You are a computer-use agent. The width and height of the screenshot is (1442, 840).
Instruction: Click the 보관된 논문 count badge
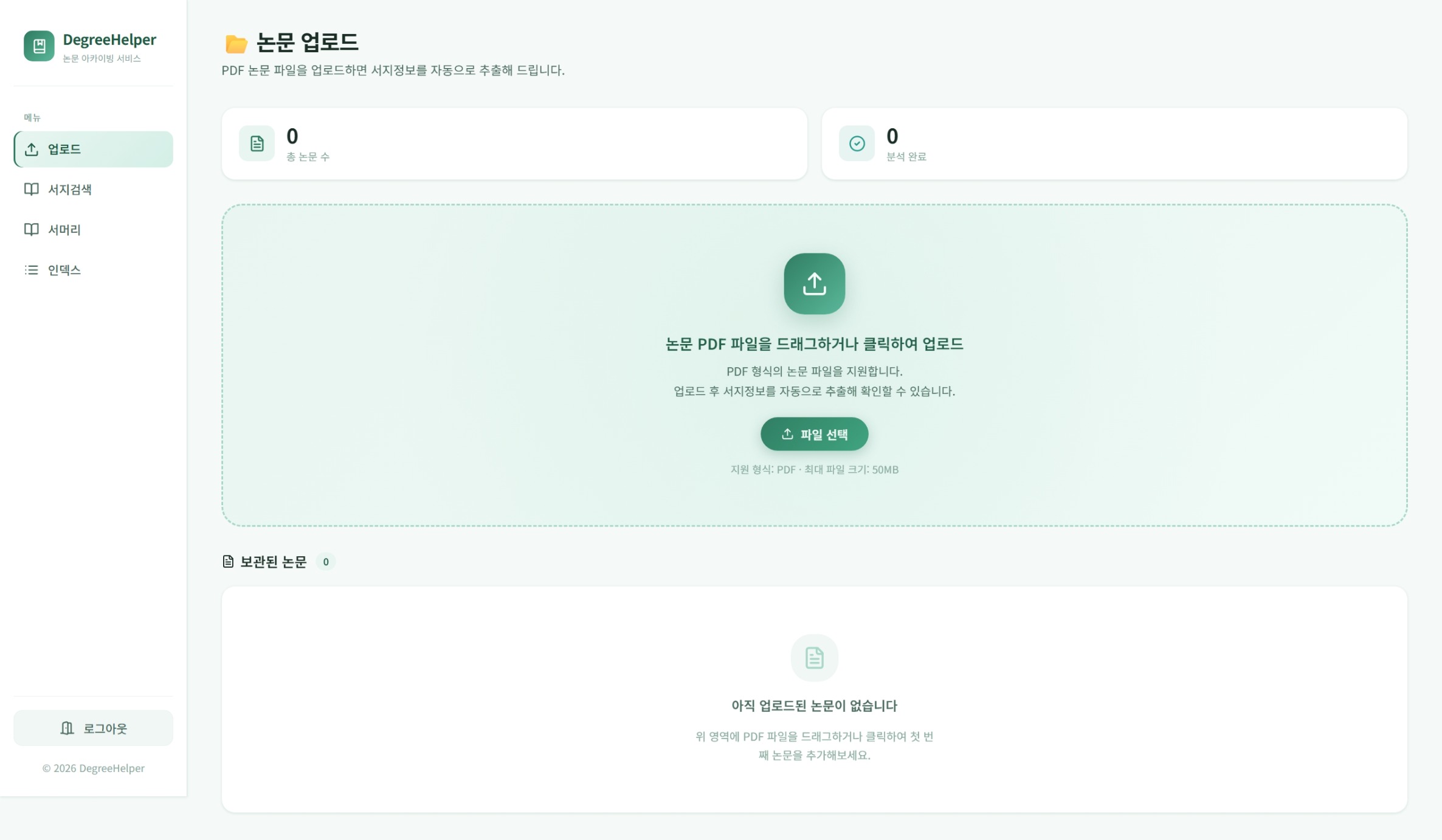(x=326, y=562)
